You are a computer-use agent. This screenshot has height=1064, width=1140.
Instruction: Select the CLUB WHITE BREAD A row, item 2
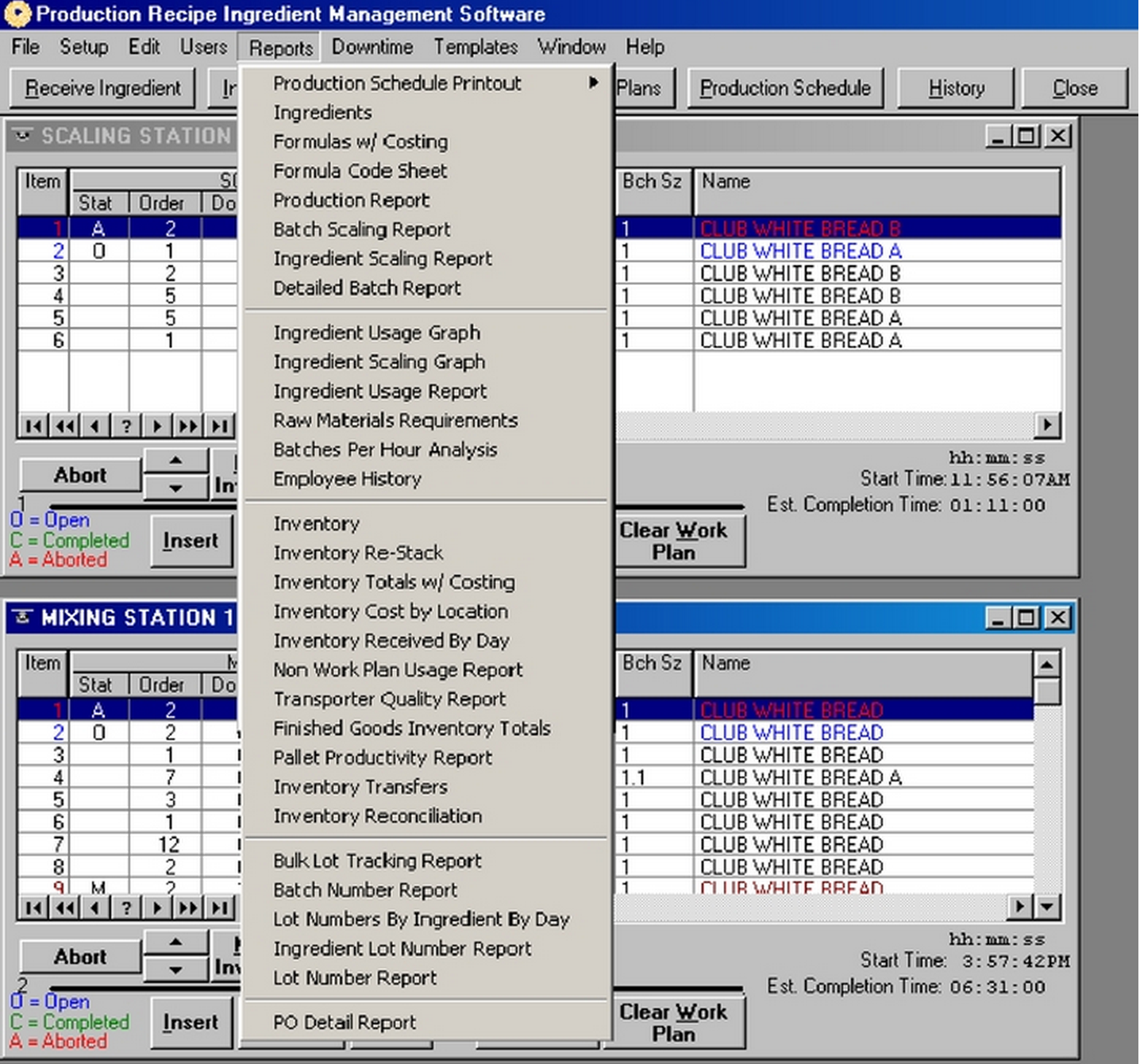click(x=800, y=251)
